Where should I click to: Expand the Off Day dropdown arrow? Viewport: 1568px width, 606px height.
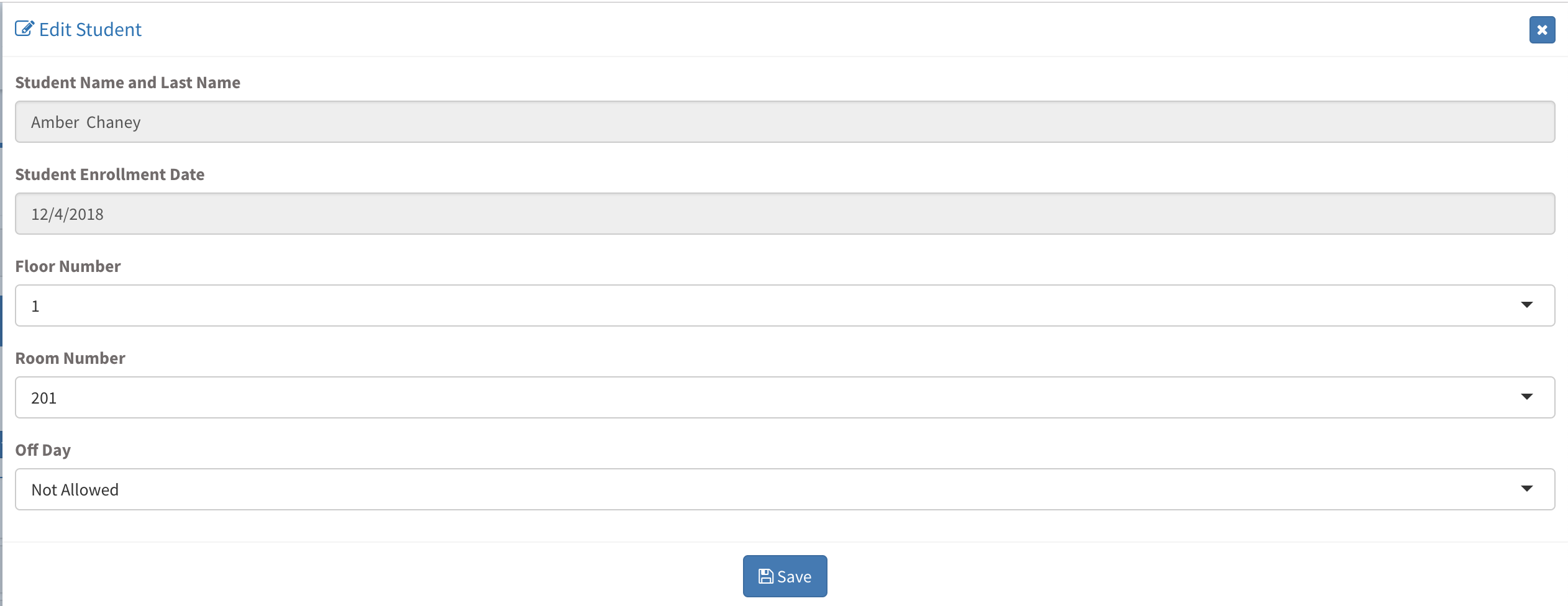click(x=1526, y=489)
